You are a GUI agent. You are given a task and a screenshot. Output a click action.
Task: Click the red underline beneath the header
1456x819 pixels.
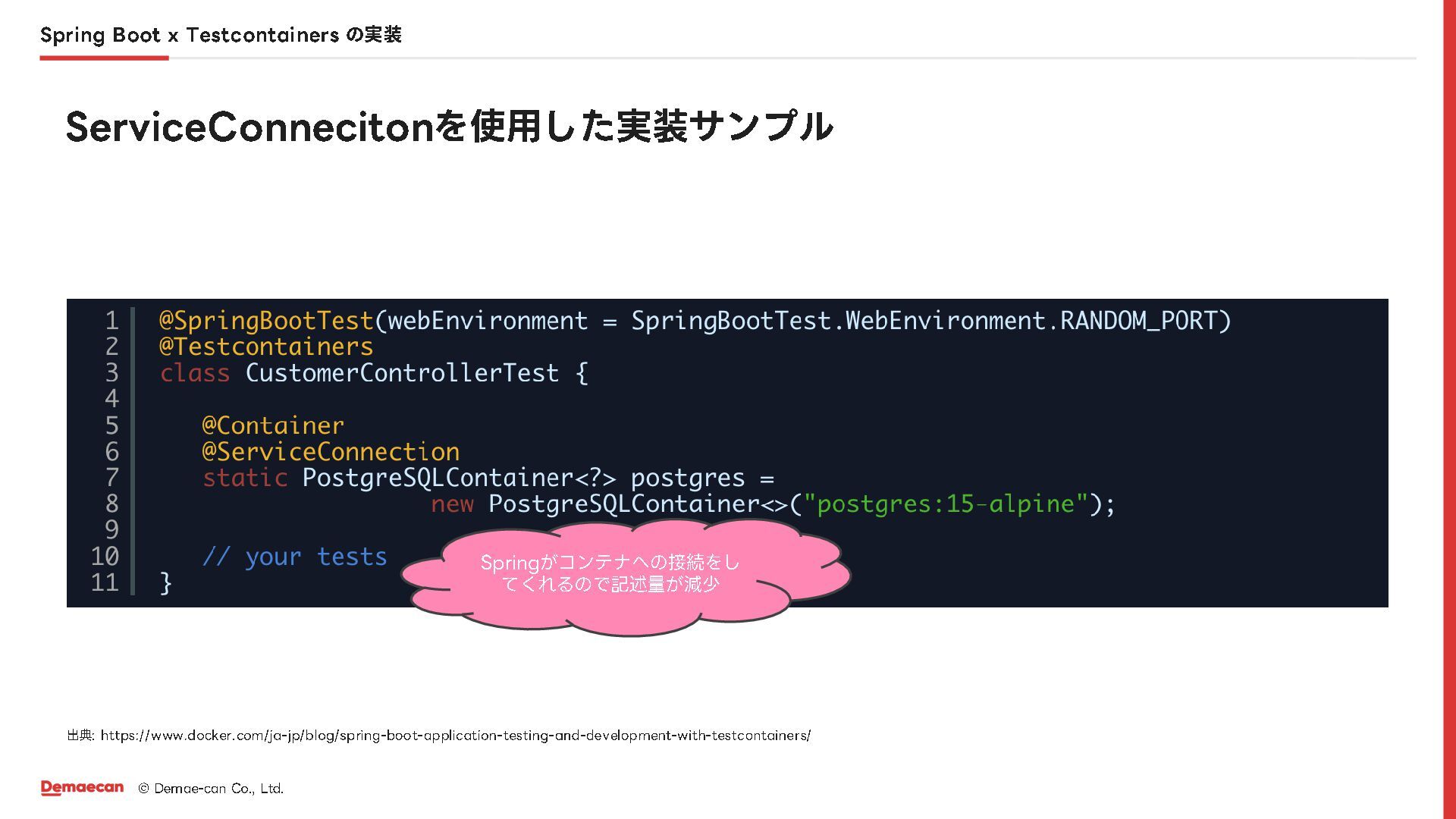[x=104, y=58]
